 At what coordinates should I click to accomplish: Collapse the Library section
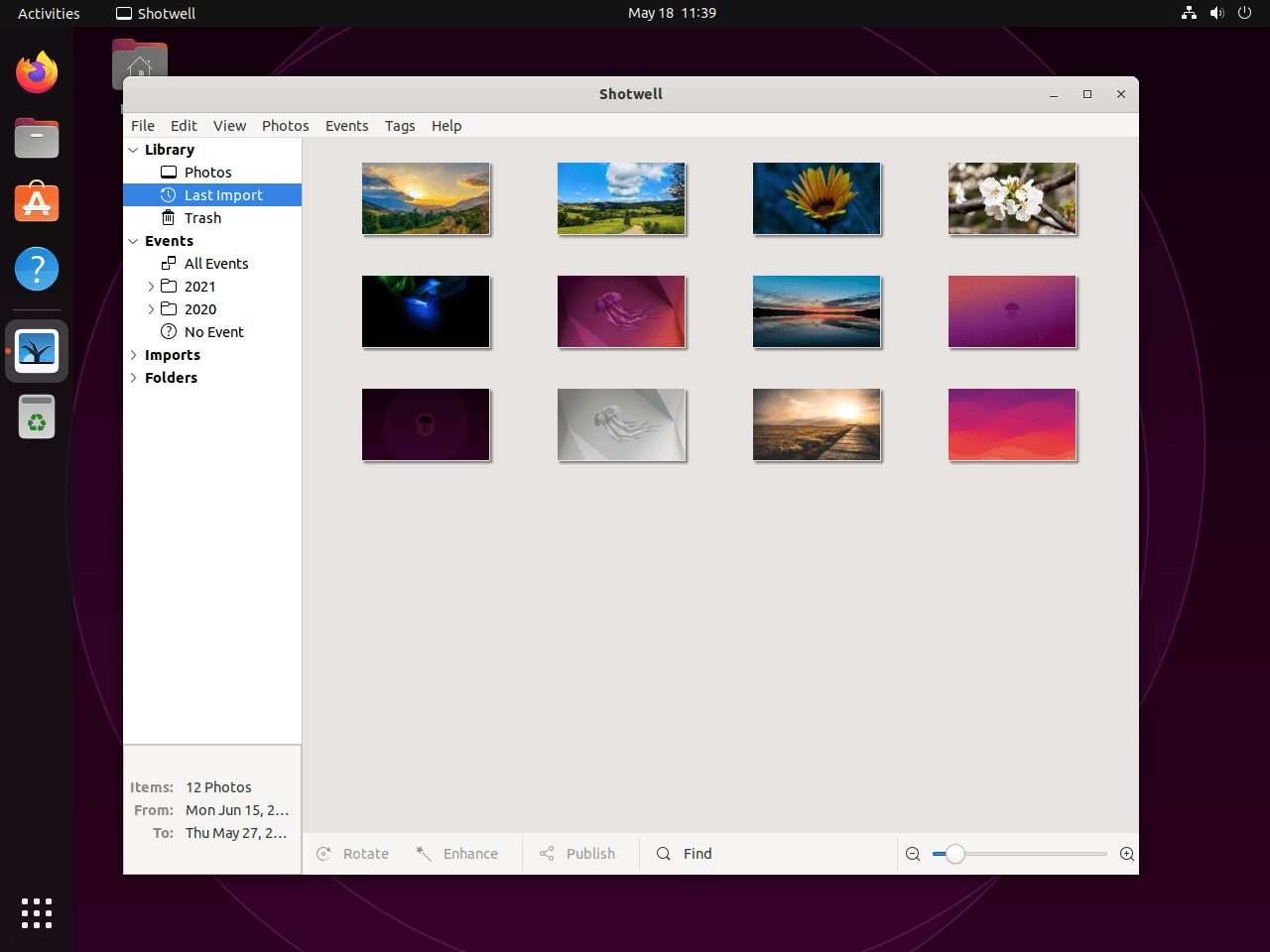(134, 150)
